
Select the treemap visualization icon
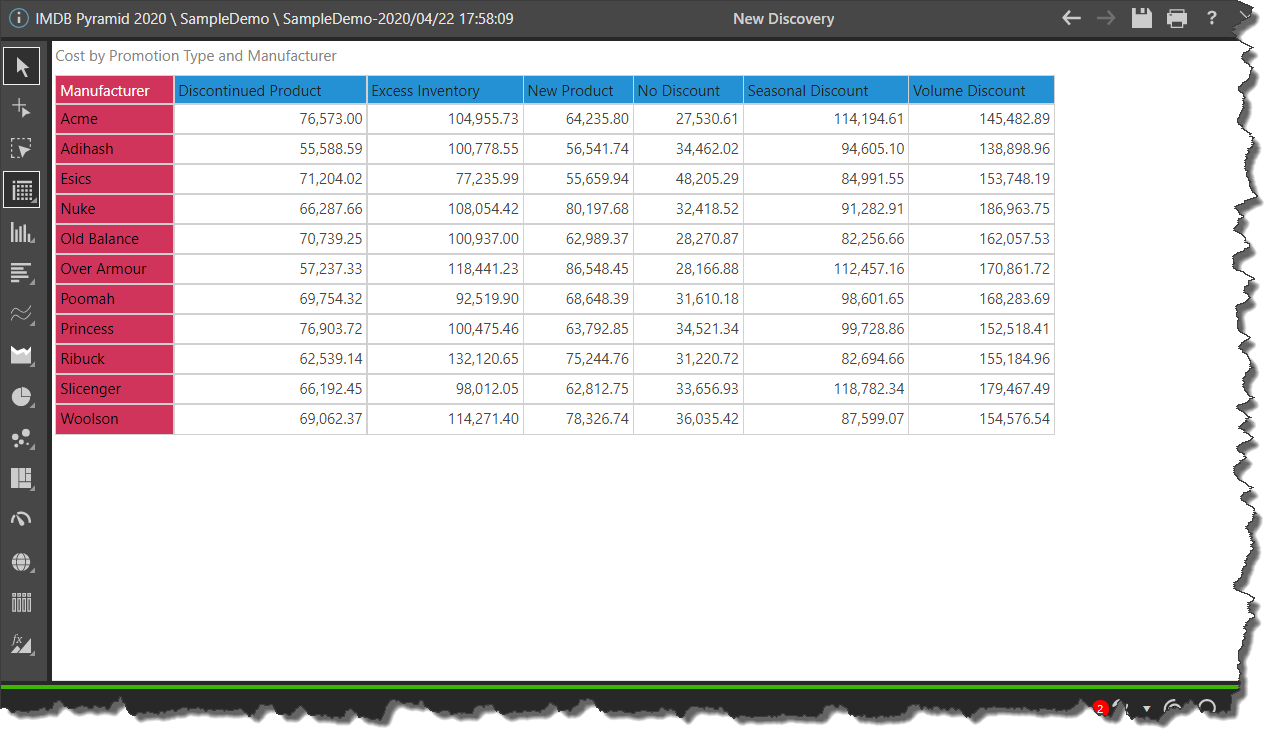point(21,478)
